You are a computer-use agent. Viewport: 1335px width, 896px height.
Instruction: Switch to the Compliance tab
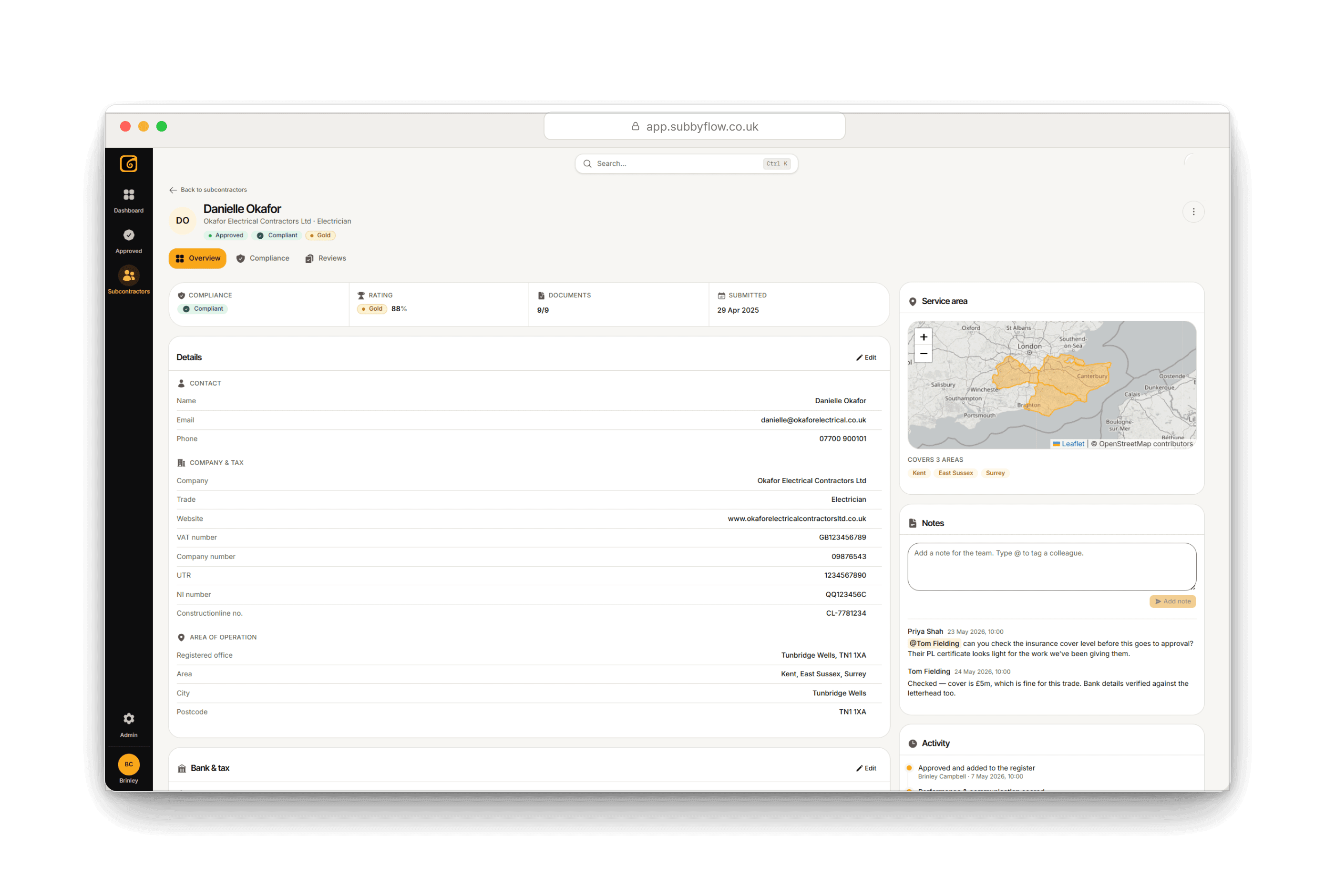pos(263,258)
